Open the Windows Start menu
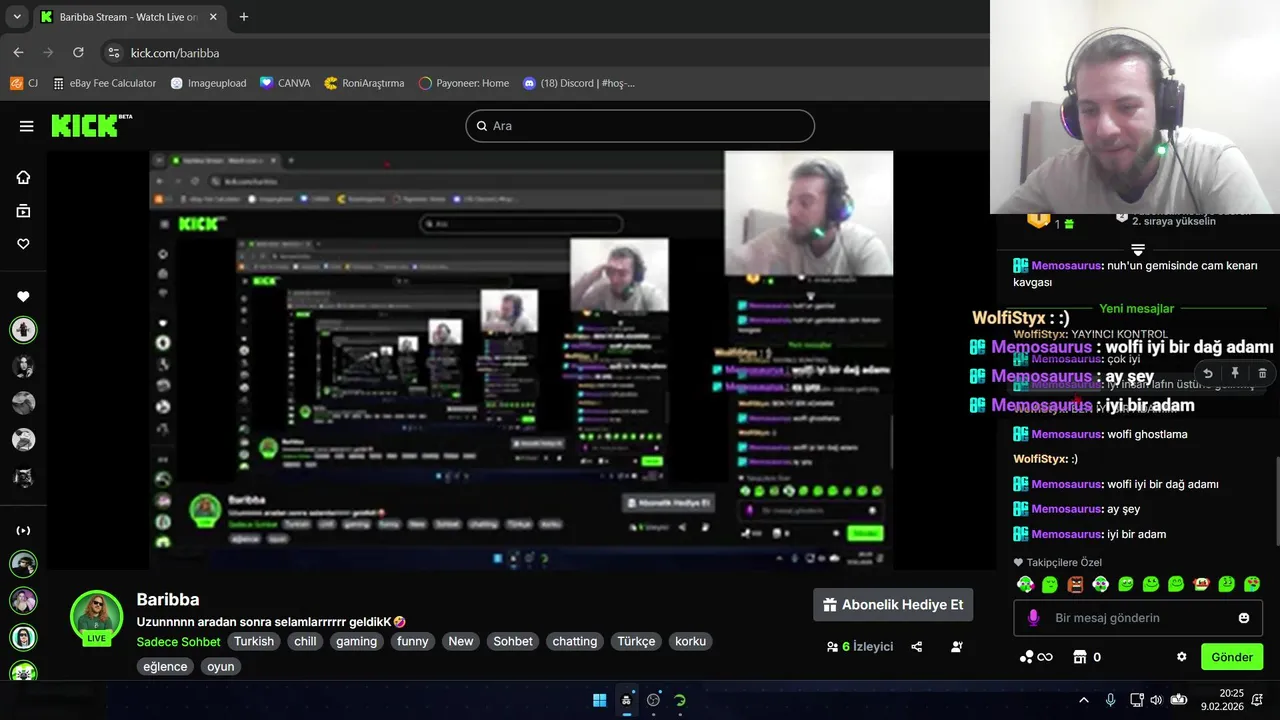This screenshot has height=720, width=1280. (599, 700)
